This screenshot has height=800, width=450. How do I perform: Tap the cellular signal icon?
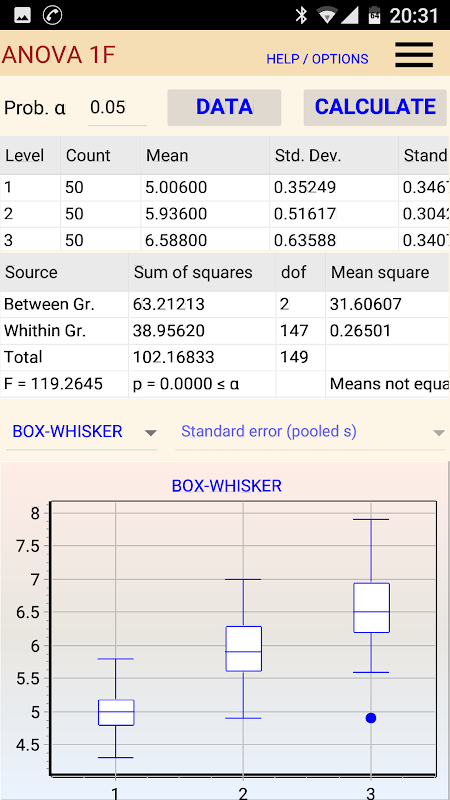click(x=349, y=15)
